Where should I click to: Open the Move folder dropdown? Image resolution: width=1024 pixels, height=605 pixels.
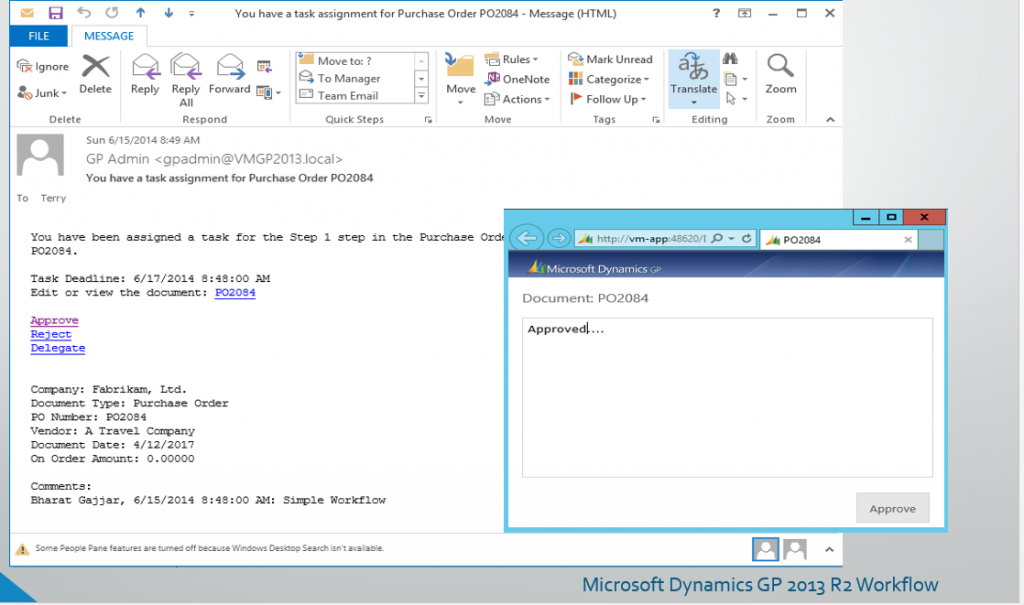click(460, 80)
